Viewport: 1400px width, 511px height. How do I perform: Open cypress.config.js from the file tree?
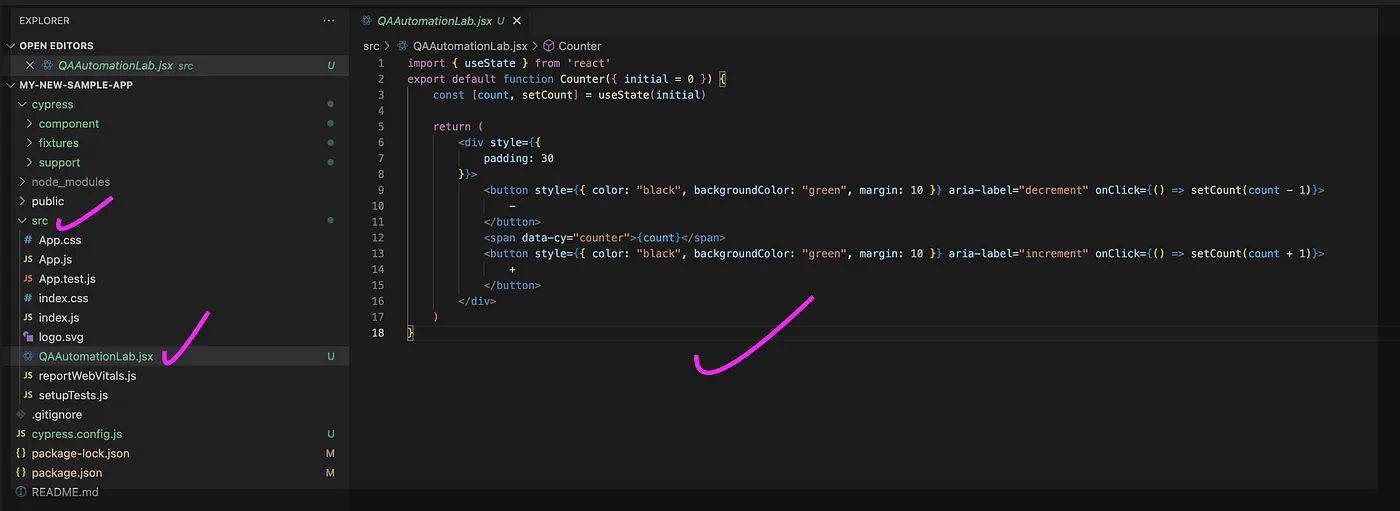coord(77,434)
